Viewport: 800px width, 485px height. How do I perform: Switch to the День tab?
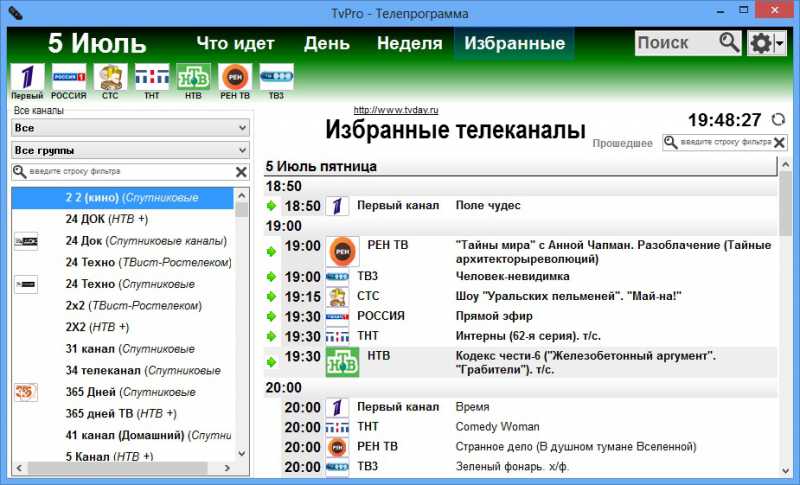click(327, 43)
